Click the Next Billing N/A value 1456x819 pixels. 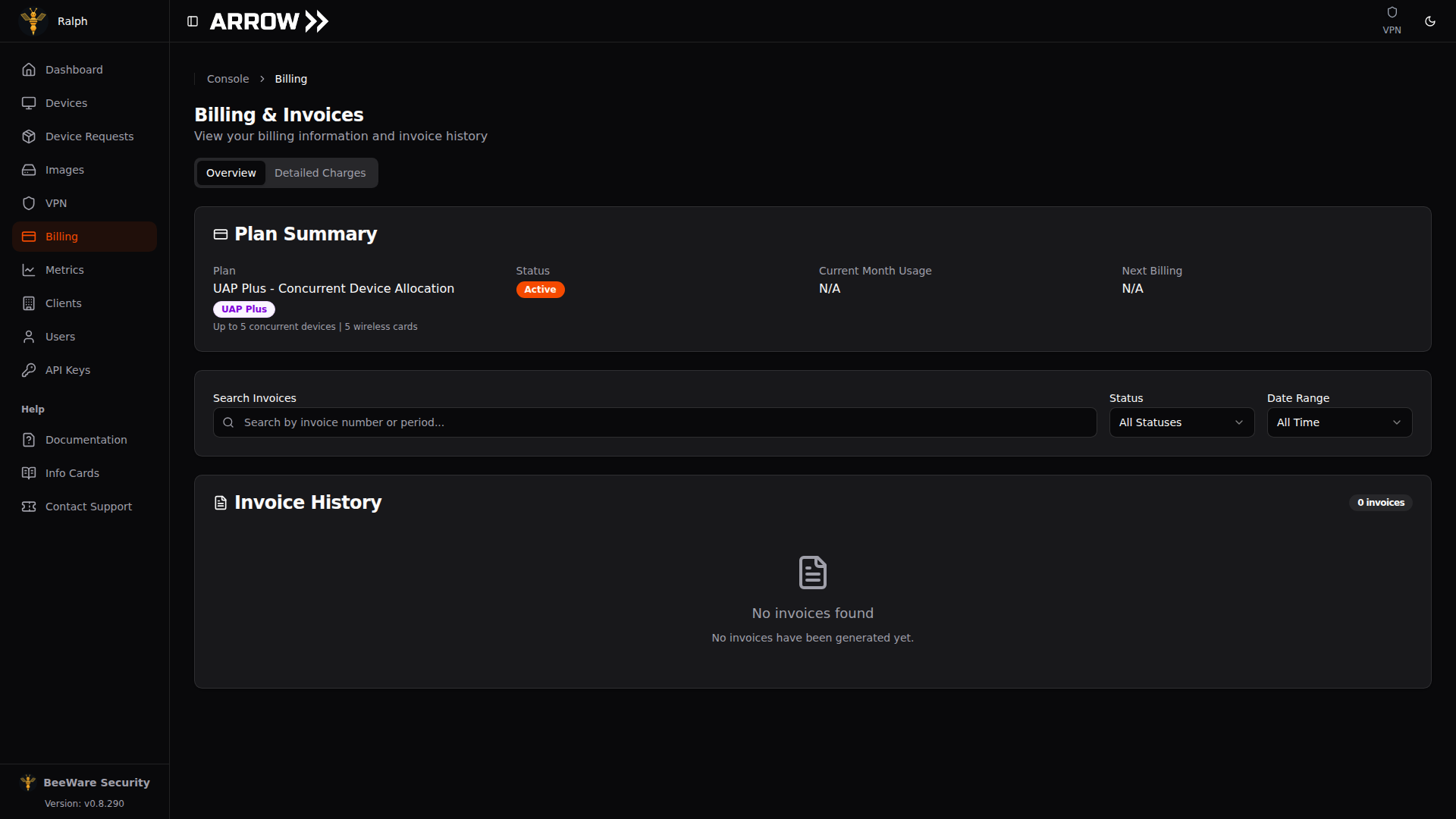1132,289
